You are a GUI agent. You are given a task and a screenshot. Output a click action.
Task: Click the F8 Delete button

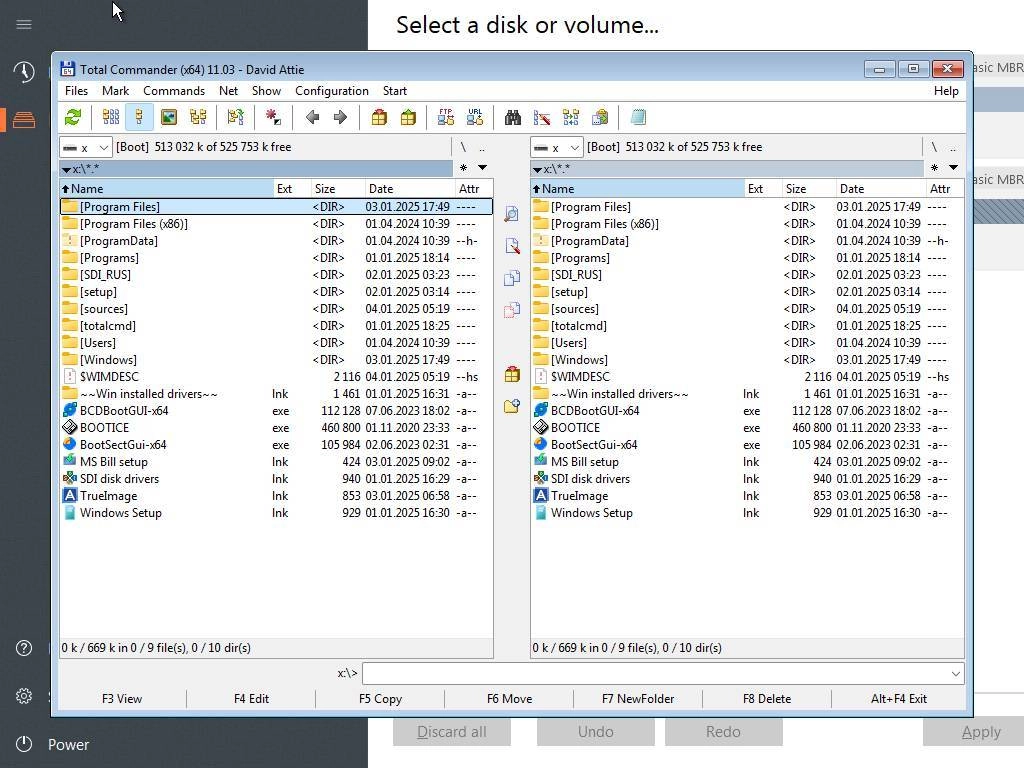click(x=767, y=699)
